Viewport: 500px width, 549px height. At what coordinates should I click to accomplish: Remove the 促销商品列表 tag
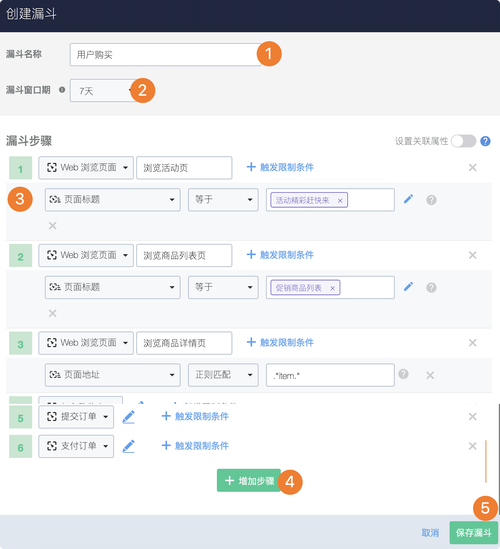coord(332,288)
